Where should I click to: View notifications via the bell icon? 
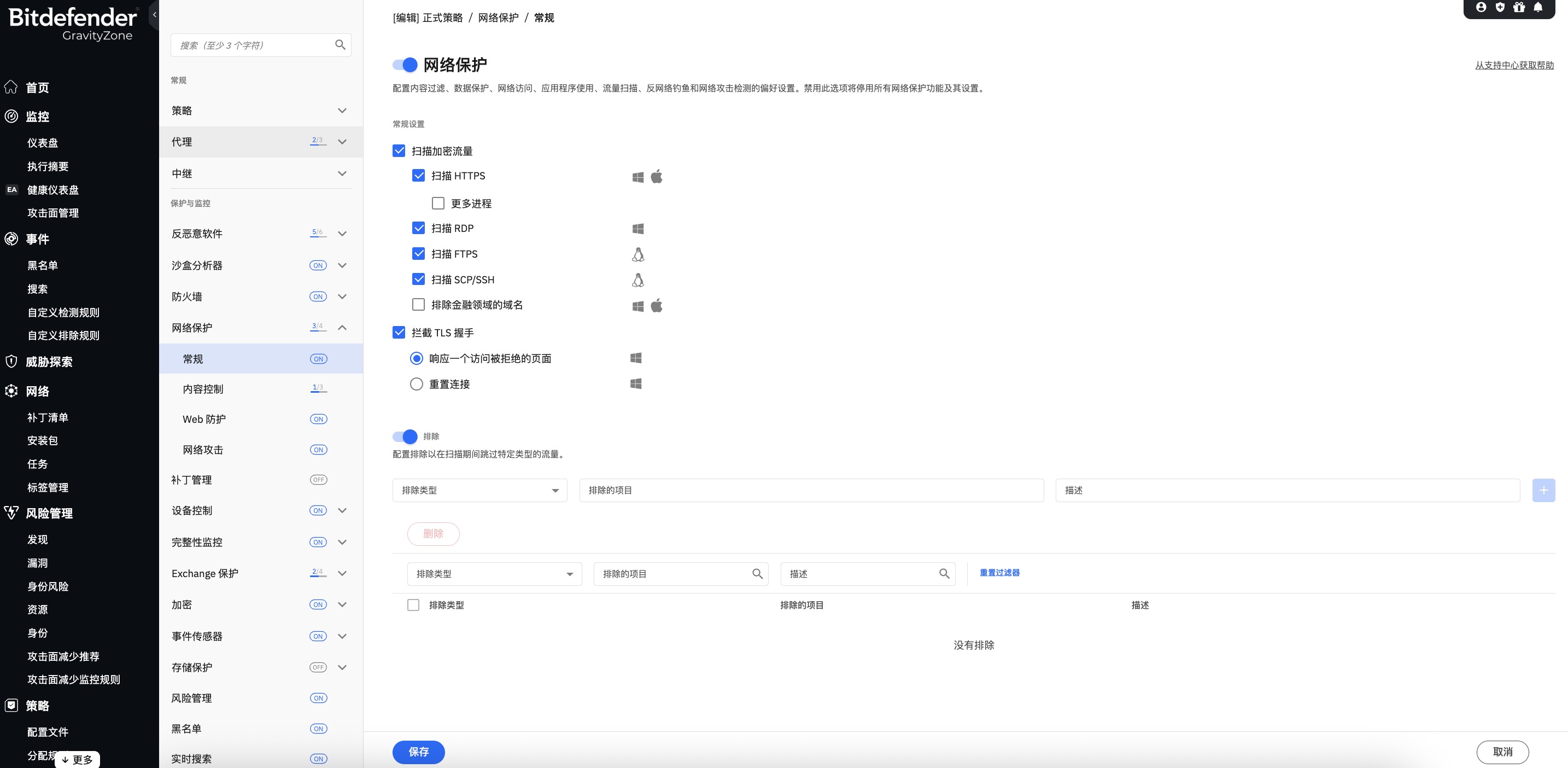[1539, 7]
